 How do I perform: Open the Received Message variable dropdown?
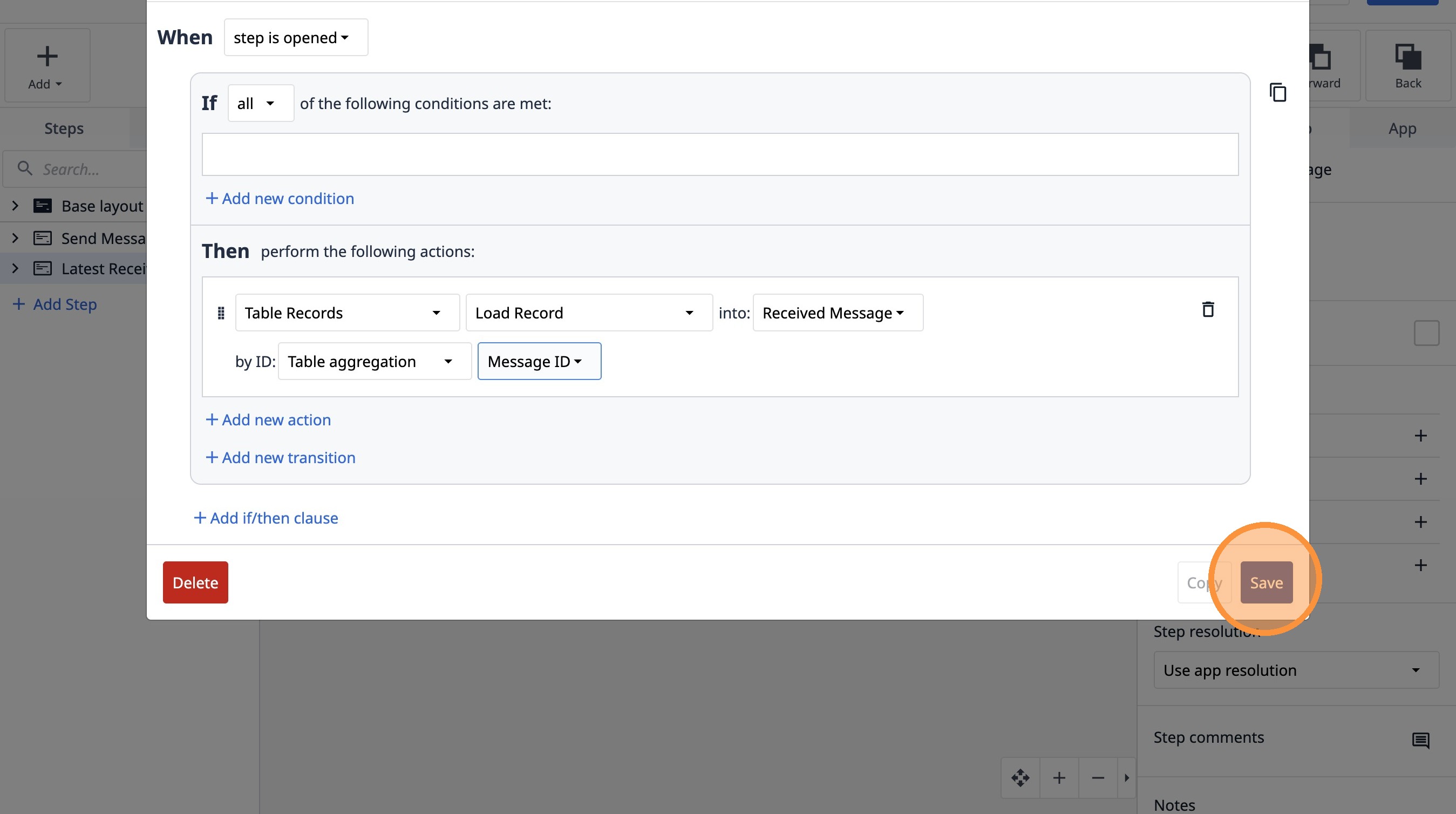click(837, 313)
